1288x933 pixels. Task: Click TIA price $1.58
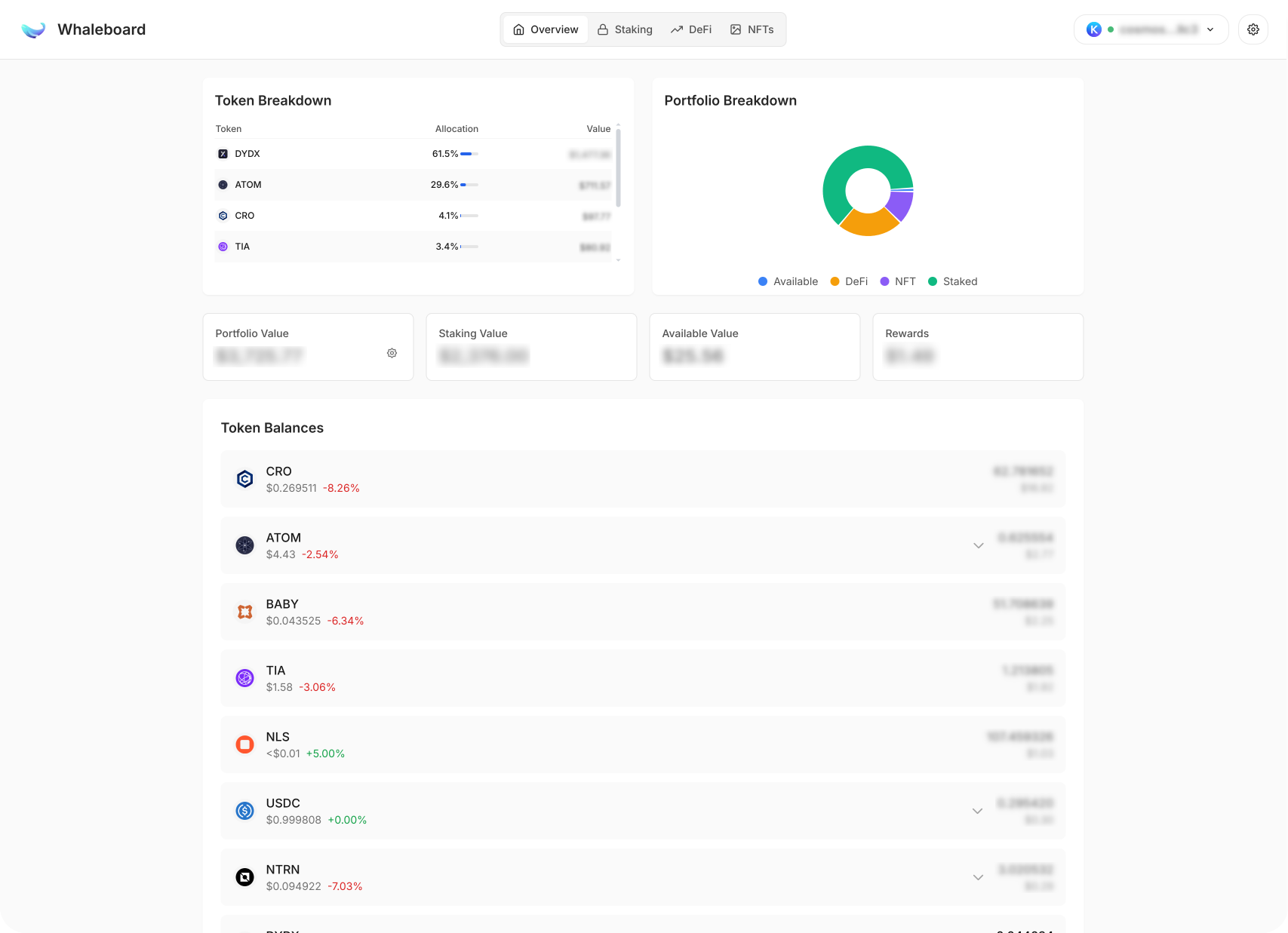click(x=279, y=687)
